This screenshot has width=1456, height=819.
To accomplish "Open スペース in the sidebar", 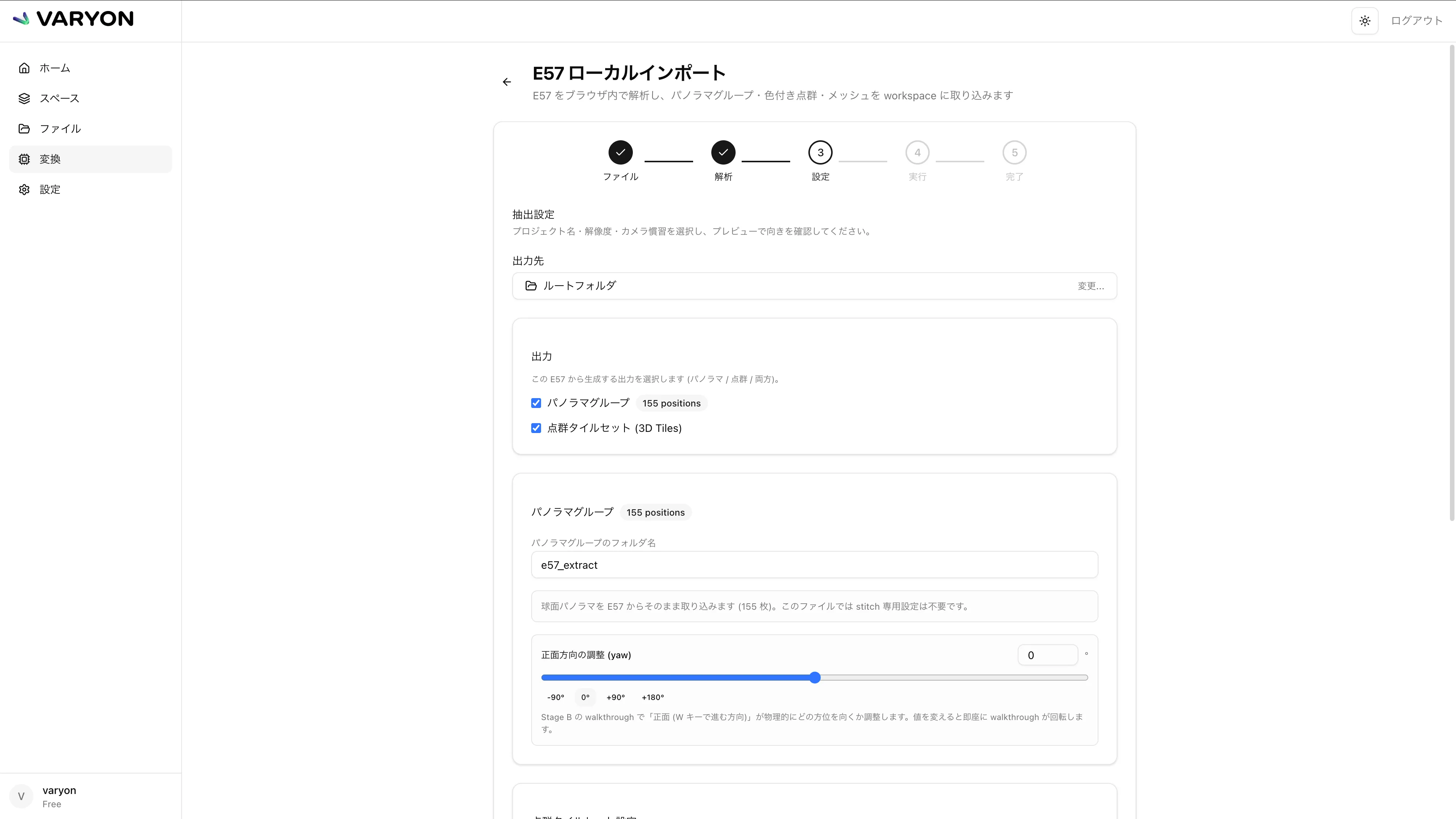I will pos(91,98).
